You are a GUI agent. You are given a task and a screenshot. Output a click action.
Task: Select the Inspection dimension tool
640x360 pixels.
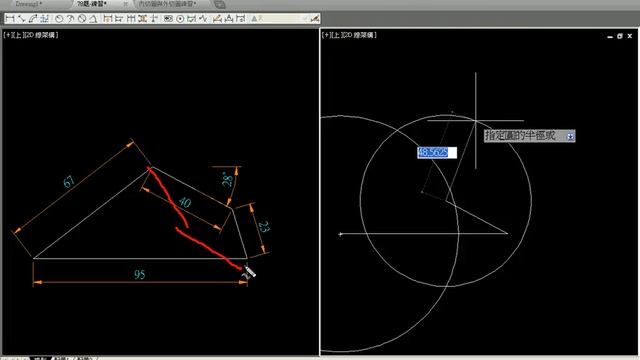(x=191, y=19)
